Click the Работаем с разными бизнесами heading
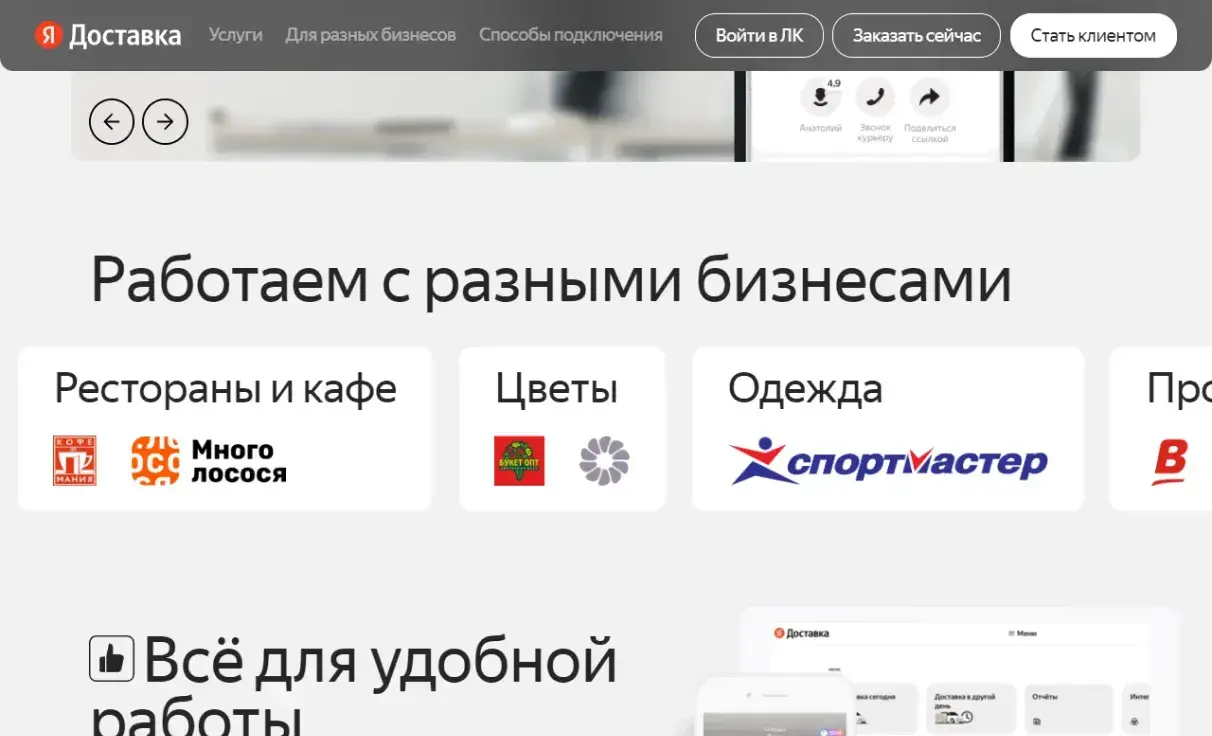The width and height of the screenshot is (1212, 736). coord(551,281)
